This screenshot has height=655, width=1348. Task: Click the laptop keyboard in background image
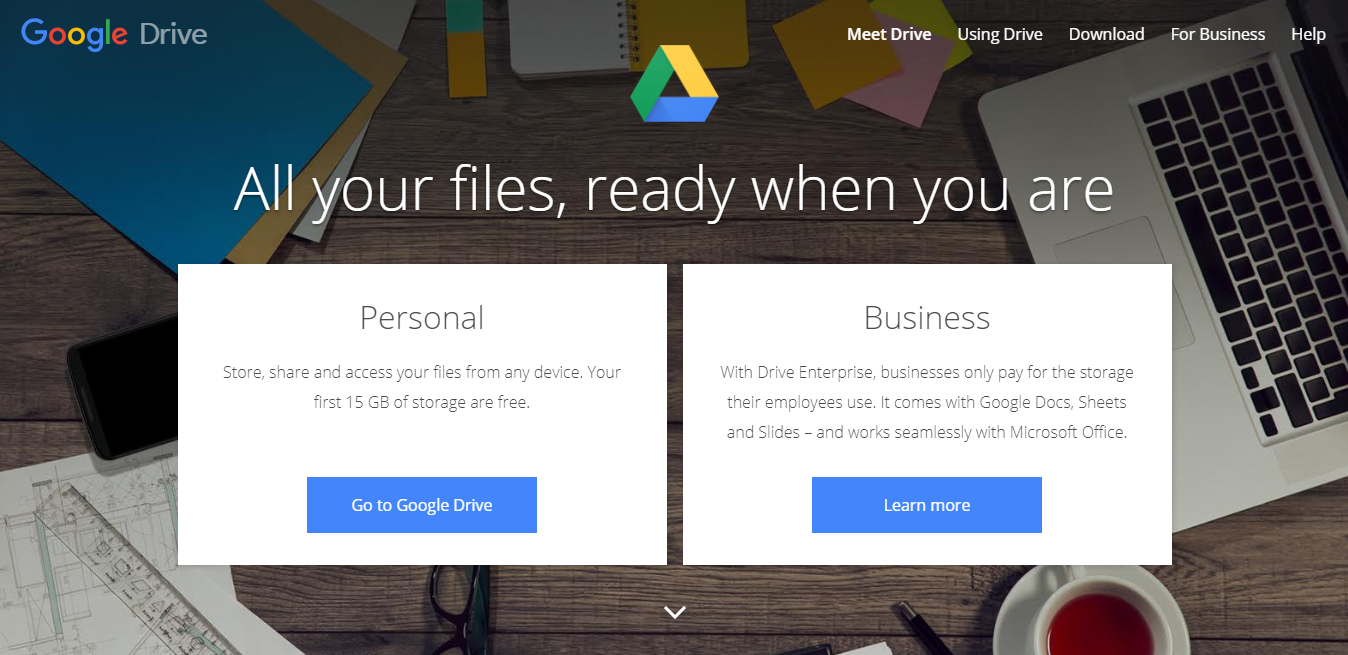(1238, 250)
